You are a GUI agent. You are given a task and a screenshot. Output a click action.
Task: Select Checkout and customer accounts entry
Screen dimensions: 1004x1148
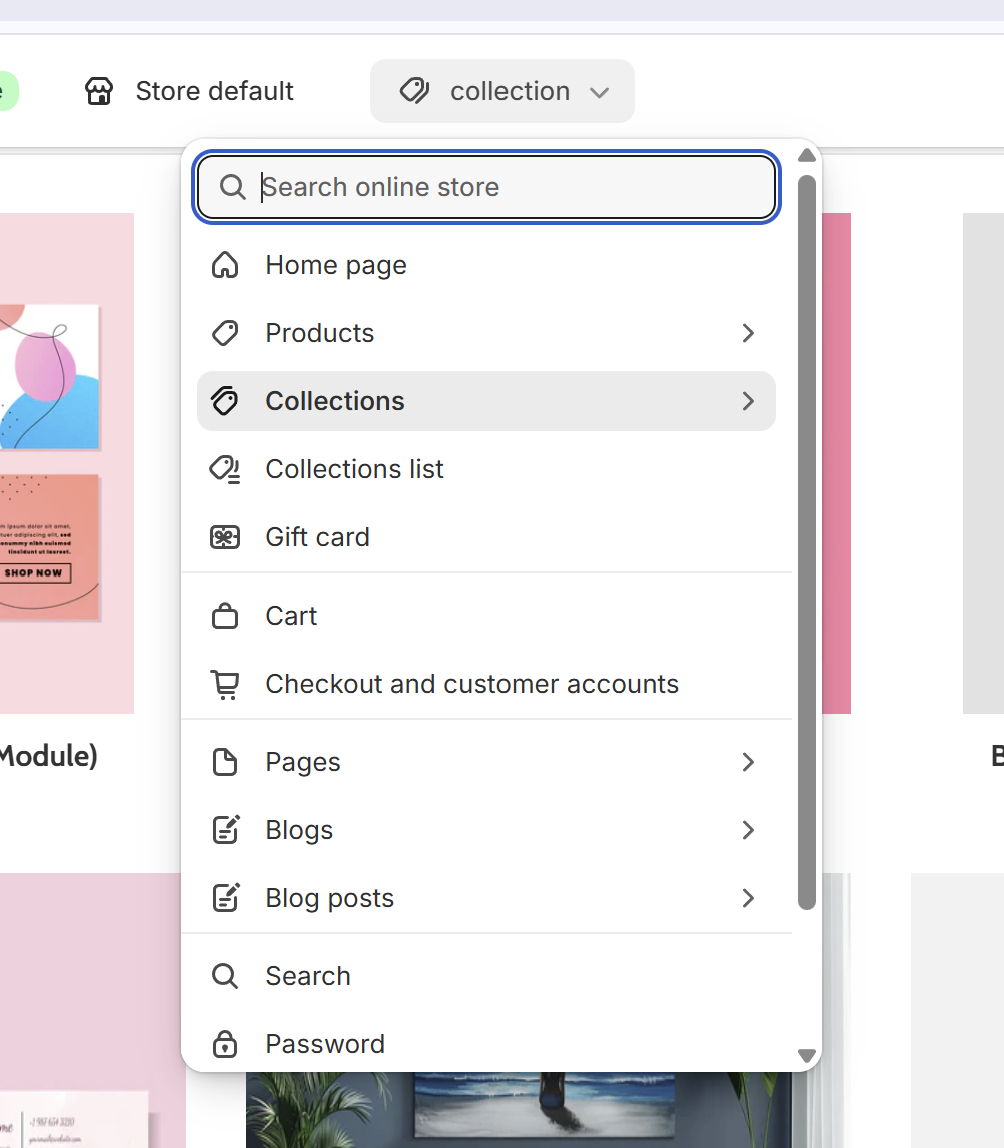pos(486,685)
